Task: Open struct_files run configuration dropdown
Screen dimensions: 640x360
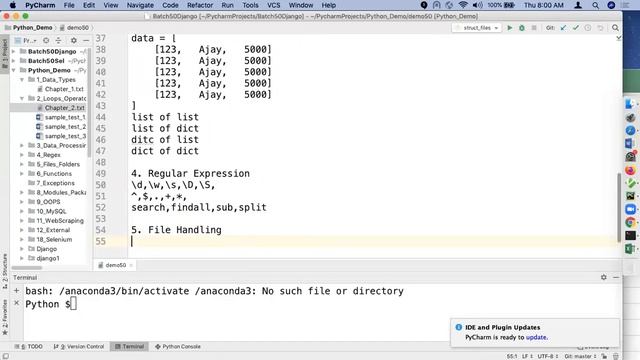Action: tap(477, 28)
